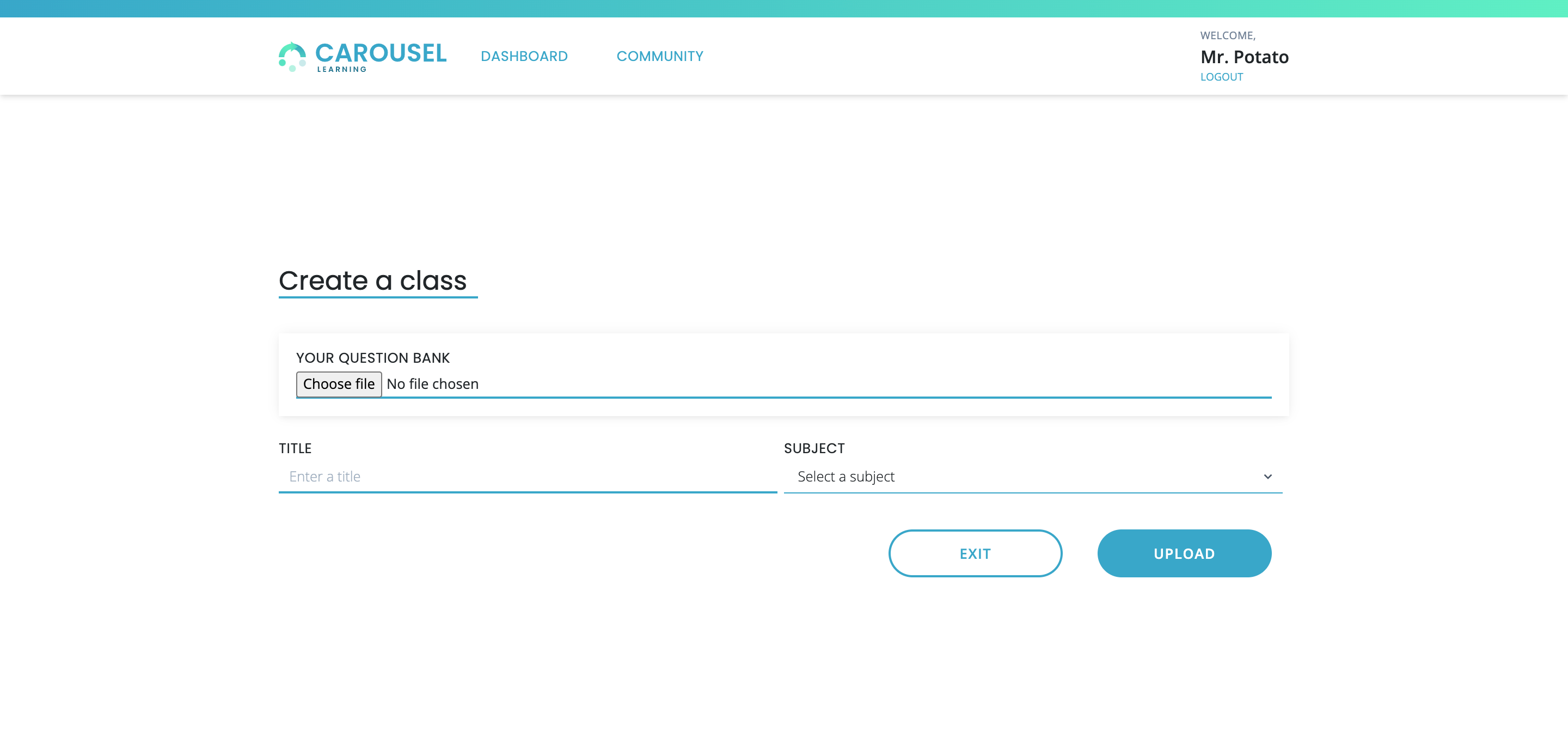Open the Dashboard page
Viewport: 1568px width, 756px height.
(x=524, y=56)
